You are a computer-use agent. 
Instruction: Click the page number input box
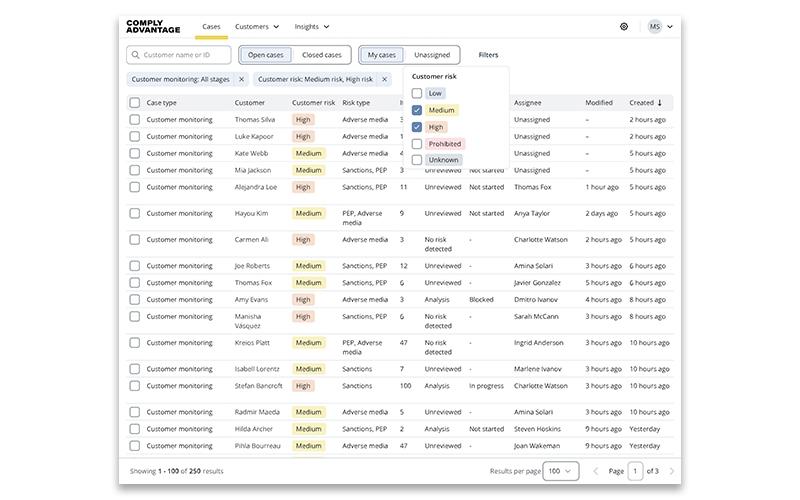pos(635,471)
